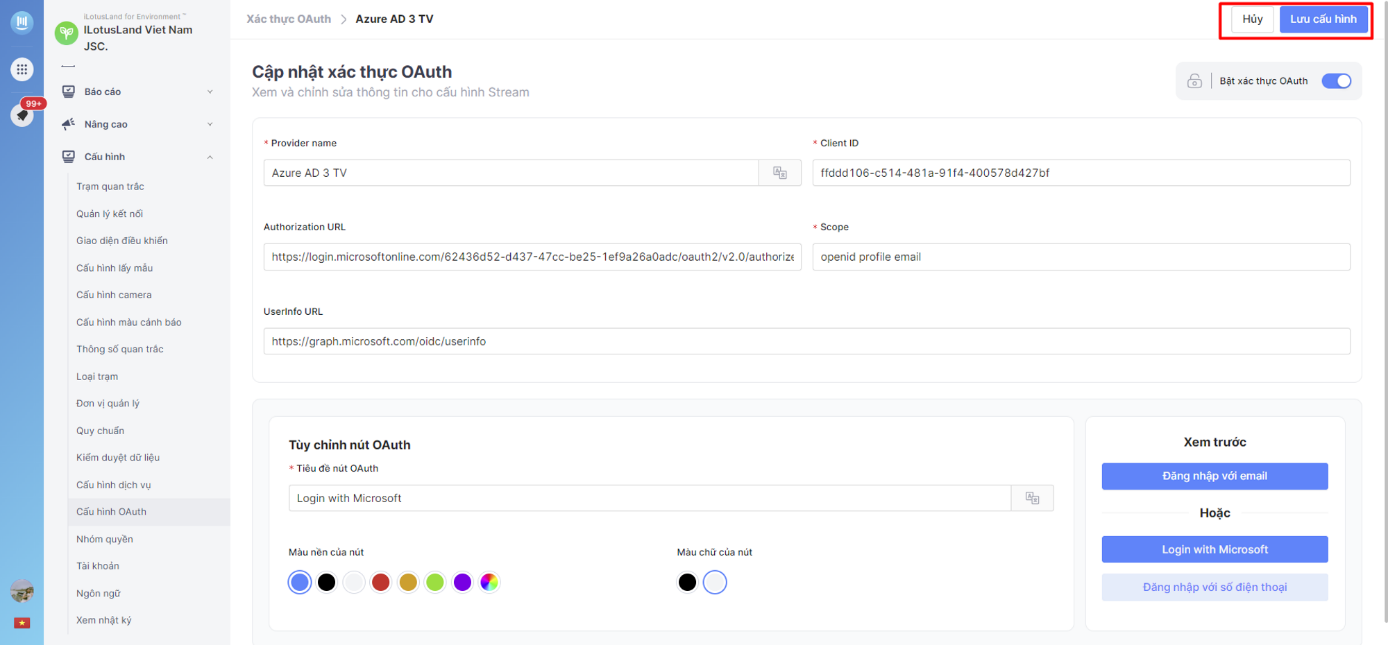Open the notifications rocket icon with 99+ badge
The image size is (1388, 645).
21,115
